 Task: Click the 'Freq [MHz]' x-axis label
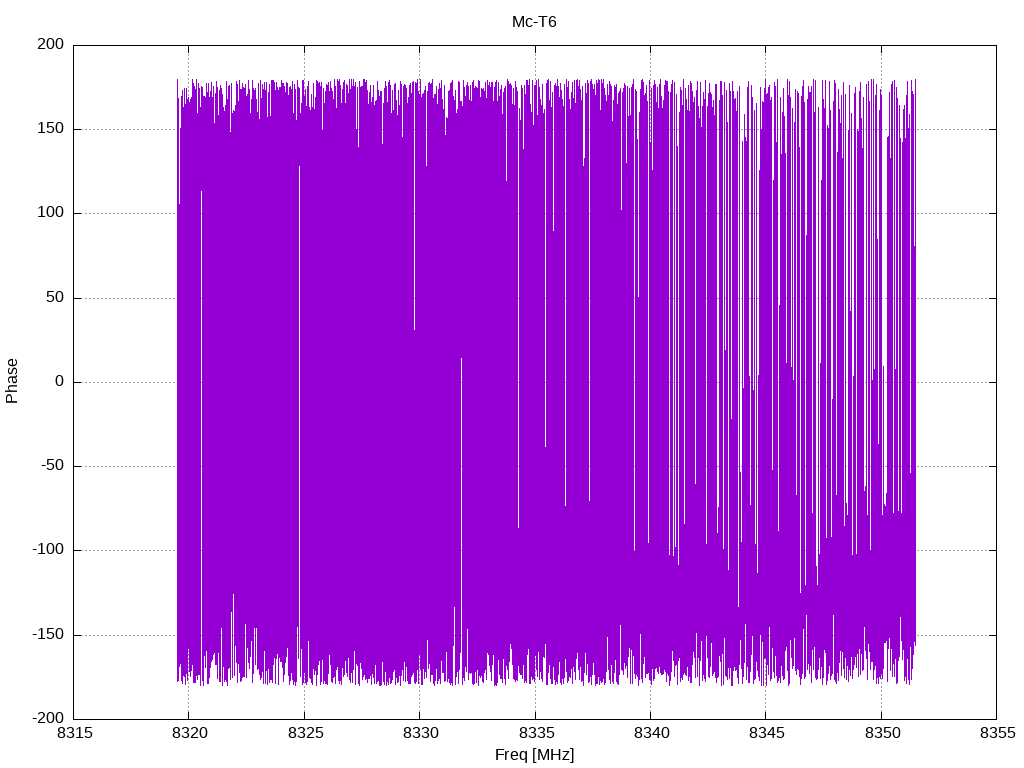click(534, 755)
